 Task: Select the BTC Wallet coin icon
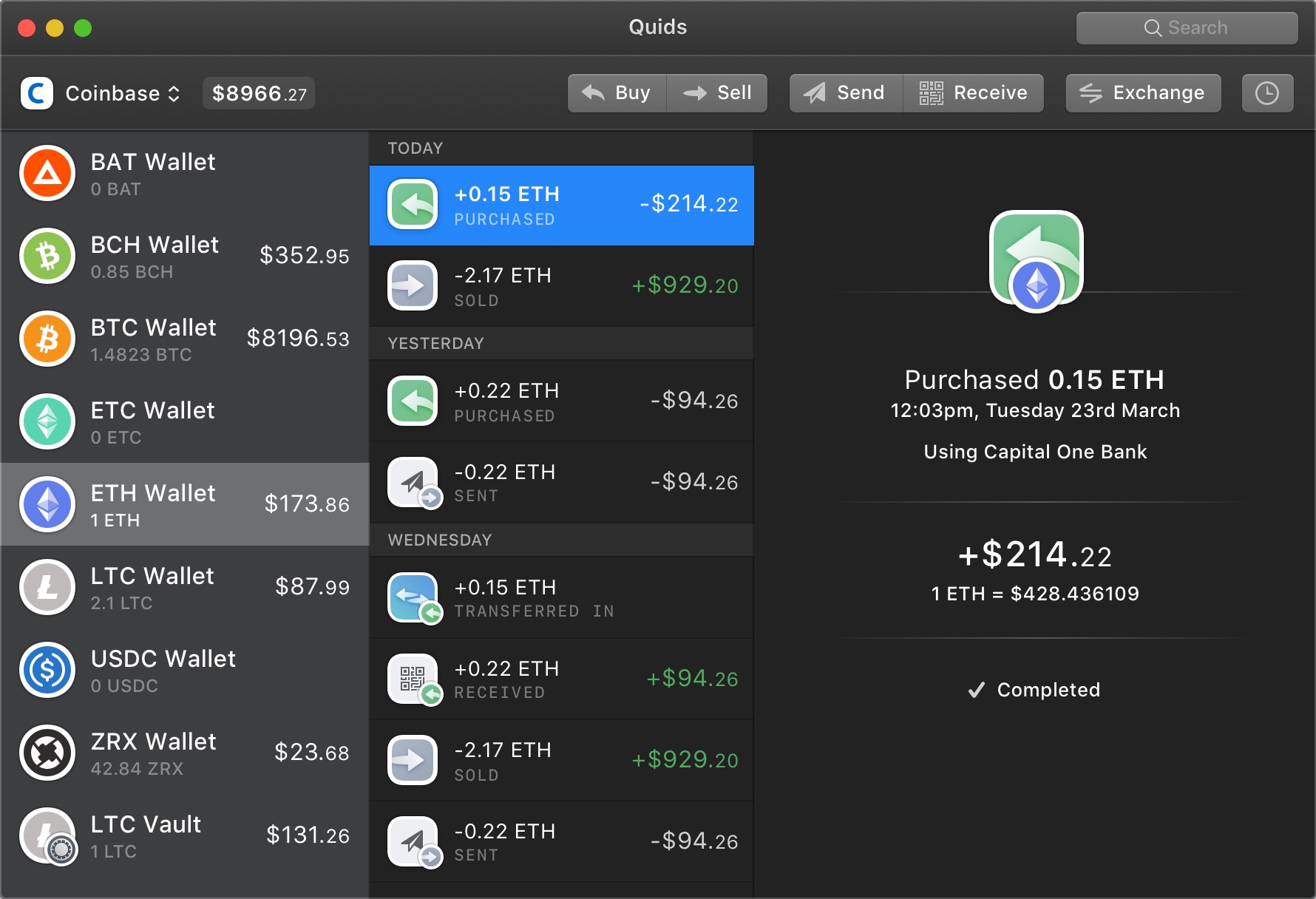pos(47,339)
